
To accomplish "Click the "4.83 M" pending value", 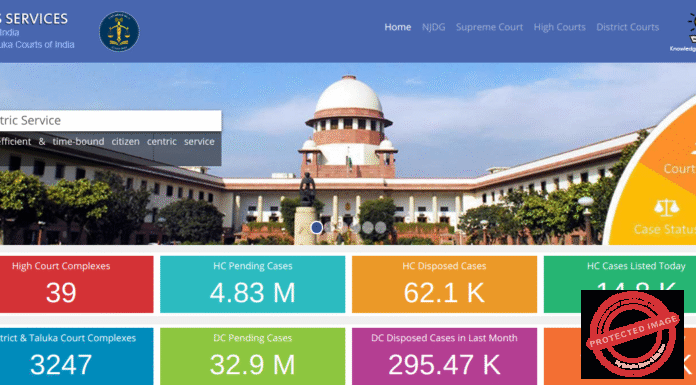I will 253,293.
